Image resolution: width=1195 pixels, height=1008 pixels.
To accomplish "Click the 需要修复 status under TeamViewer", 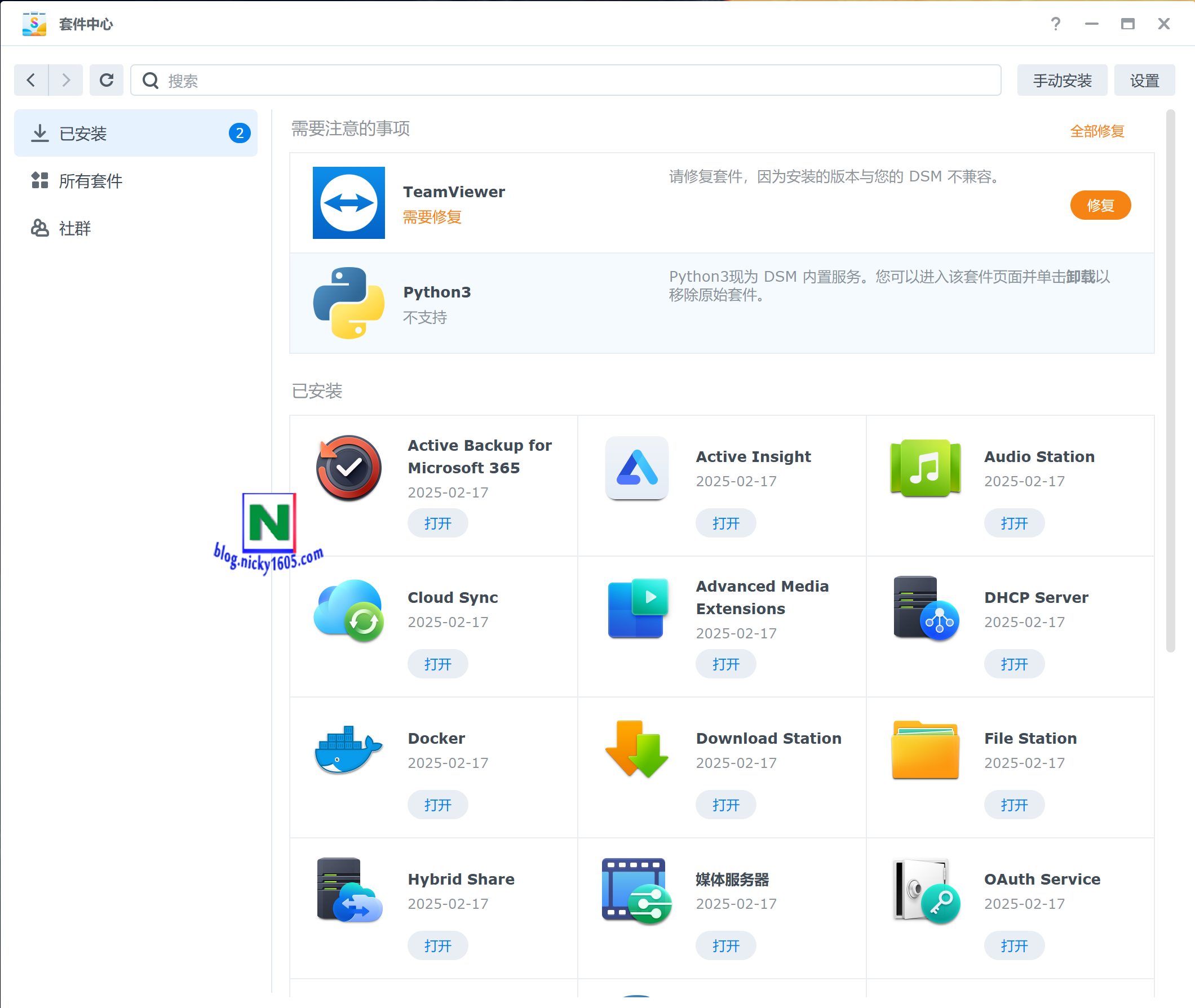I will click(432, 217).
